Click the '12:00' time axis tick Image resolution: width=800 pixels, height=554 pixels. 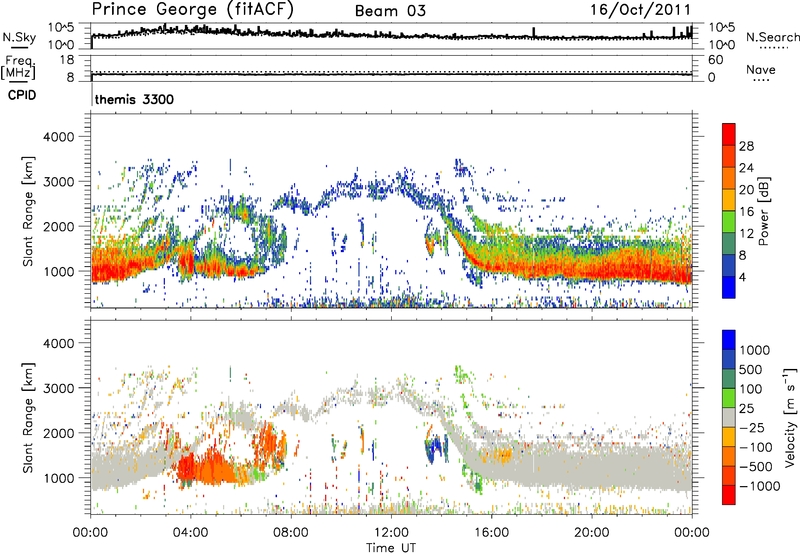coord(391,533)
